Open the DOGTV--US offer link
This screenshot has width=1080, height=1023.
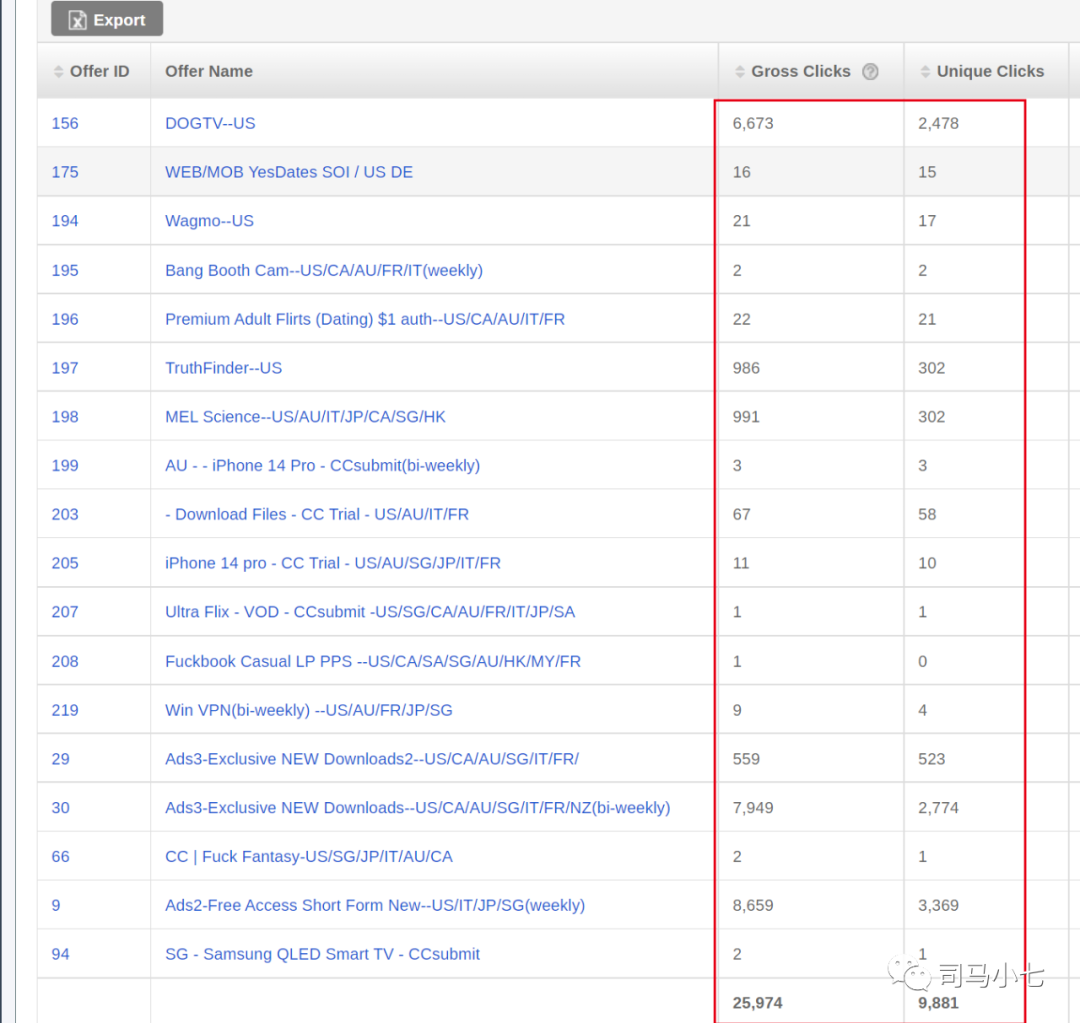210,123
